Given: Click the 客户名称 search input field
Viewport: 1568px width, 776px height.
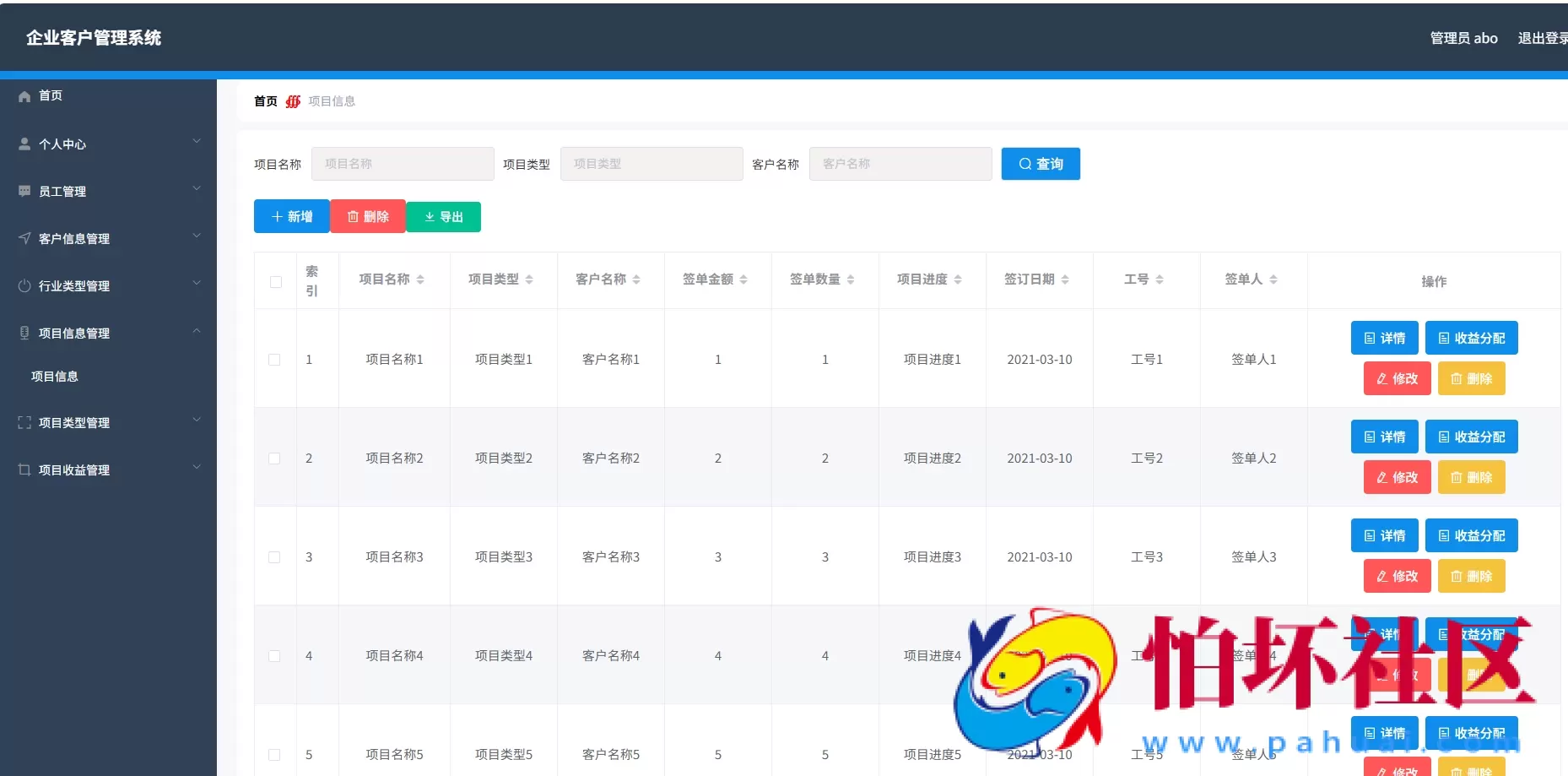Looking at the screenshot, I should (900, 164).
